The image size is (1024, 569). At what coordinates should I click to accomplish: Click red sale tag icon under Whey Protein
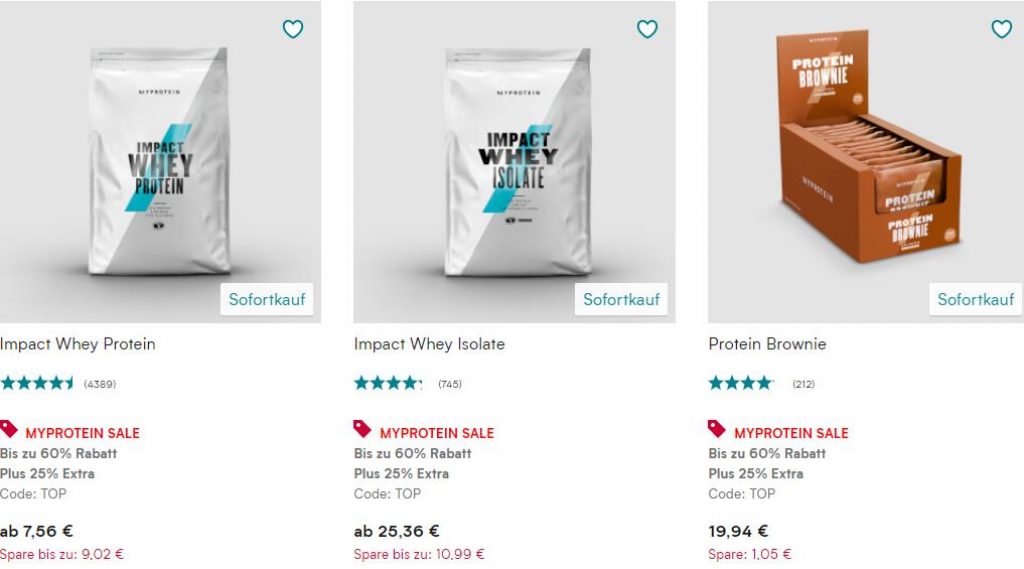point(8,429)
